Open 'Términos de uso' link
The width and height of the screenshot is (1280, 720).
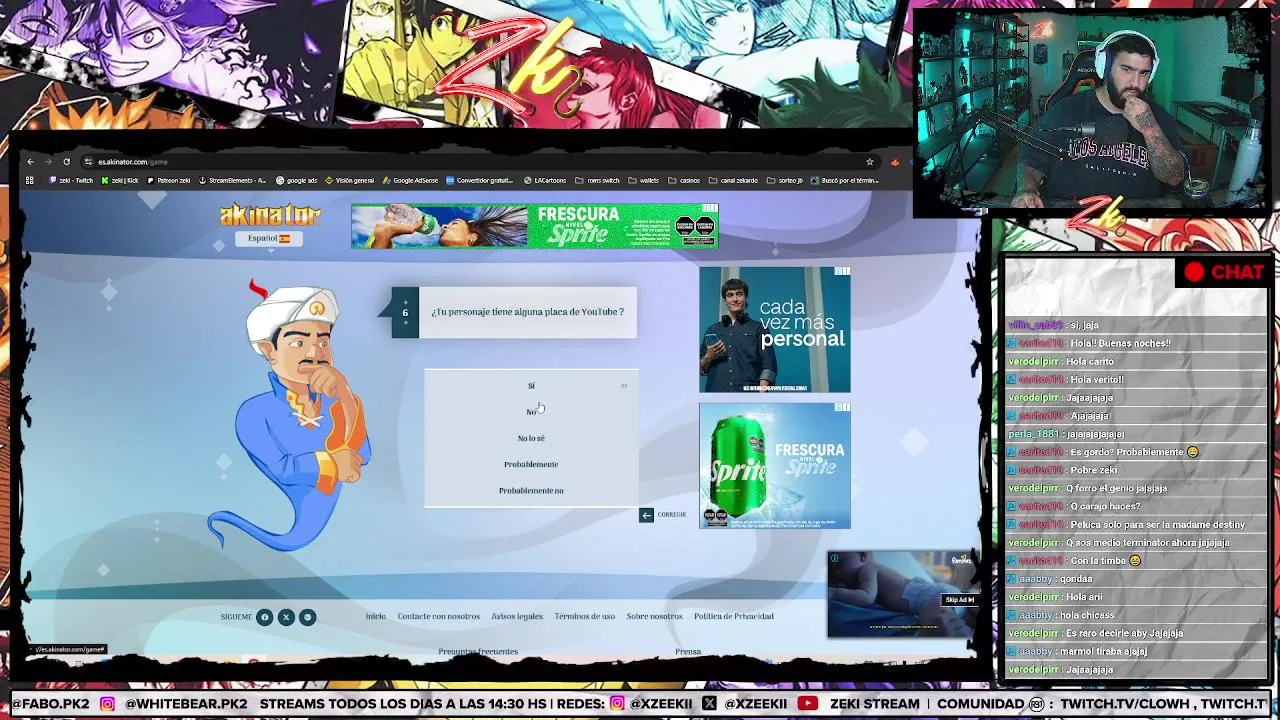click(x=585, y=616)
